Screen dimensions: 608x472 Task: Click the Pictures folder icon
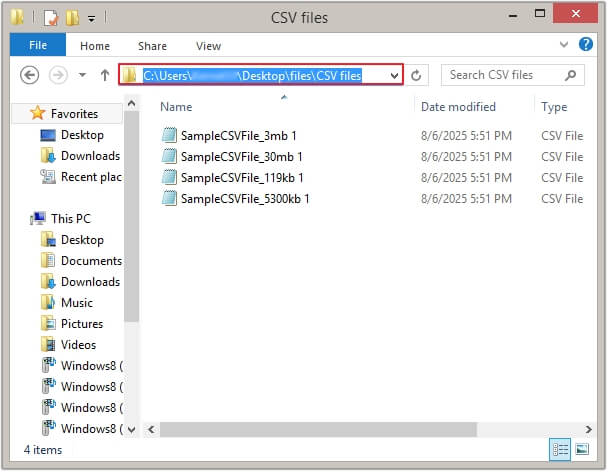[48, 323]
